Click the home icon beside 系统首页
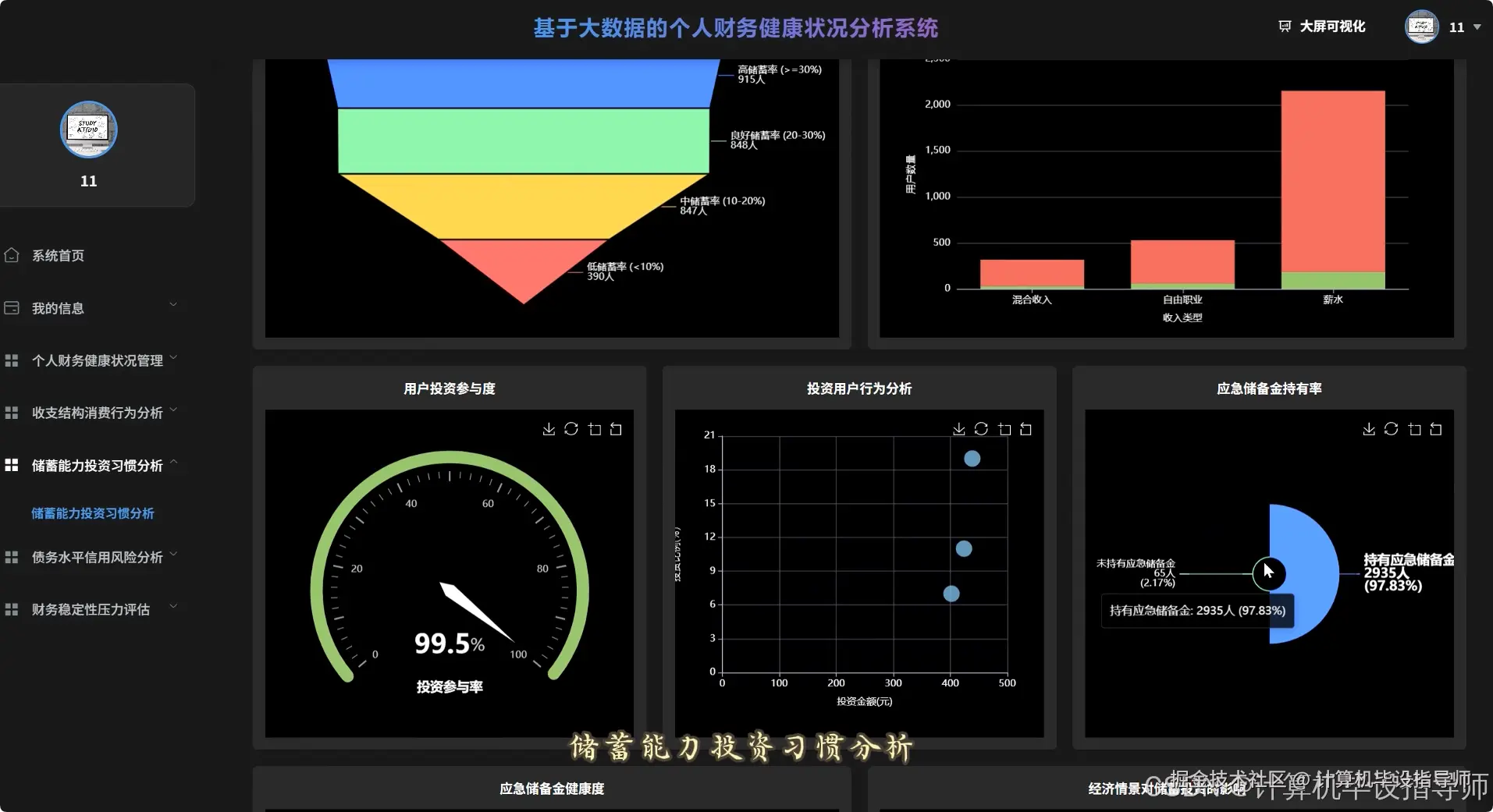The width and height of the screenshot is (1493, 812). pos(11,255)
